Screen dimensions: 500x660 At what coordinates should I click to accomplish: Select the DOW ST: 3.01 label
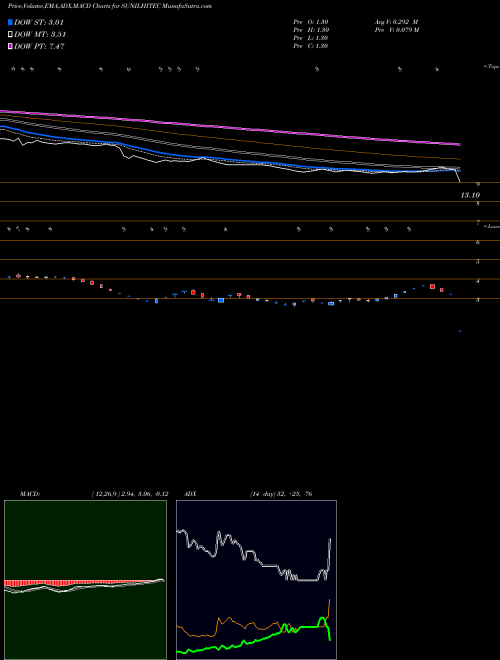click(39, 22)
